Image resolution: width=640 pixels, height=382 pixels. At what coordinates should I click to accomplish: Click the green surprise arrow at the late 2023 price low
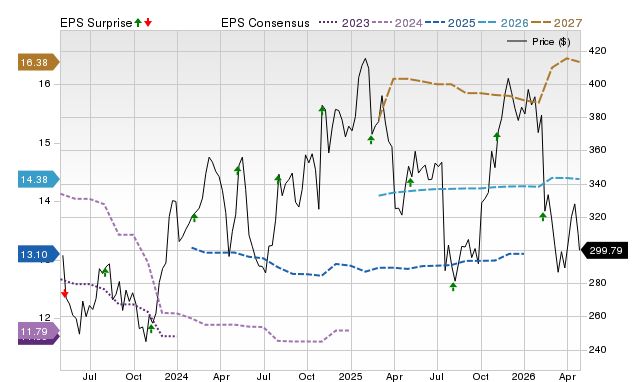tap(151, 328)
